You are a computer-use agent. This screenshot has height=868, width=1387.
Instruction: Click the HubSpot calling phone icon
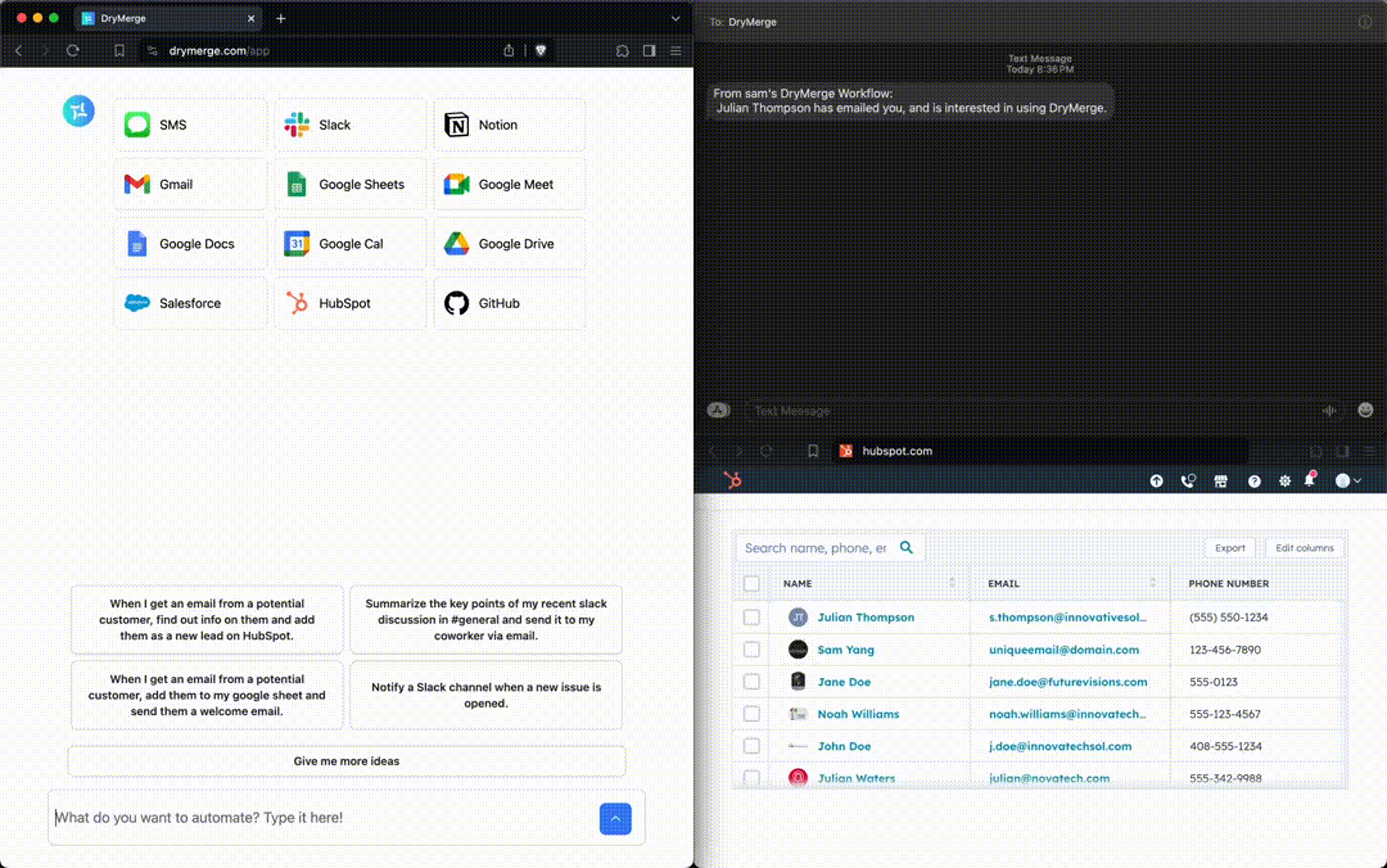[1188, 481]
